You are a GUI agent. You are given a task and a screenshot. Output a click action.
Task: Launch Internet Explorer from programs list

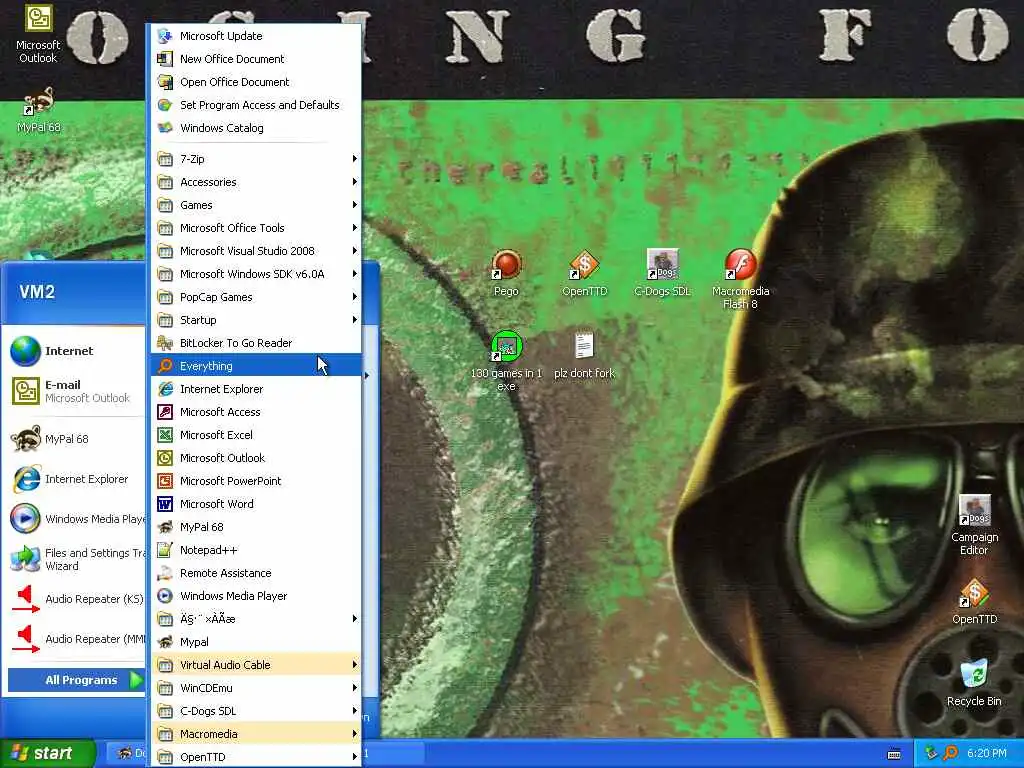tap(256, 389)
